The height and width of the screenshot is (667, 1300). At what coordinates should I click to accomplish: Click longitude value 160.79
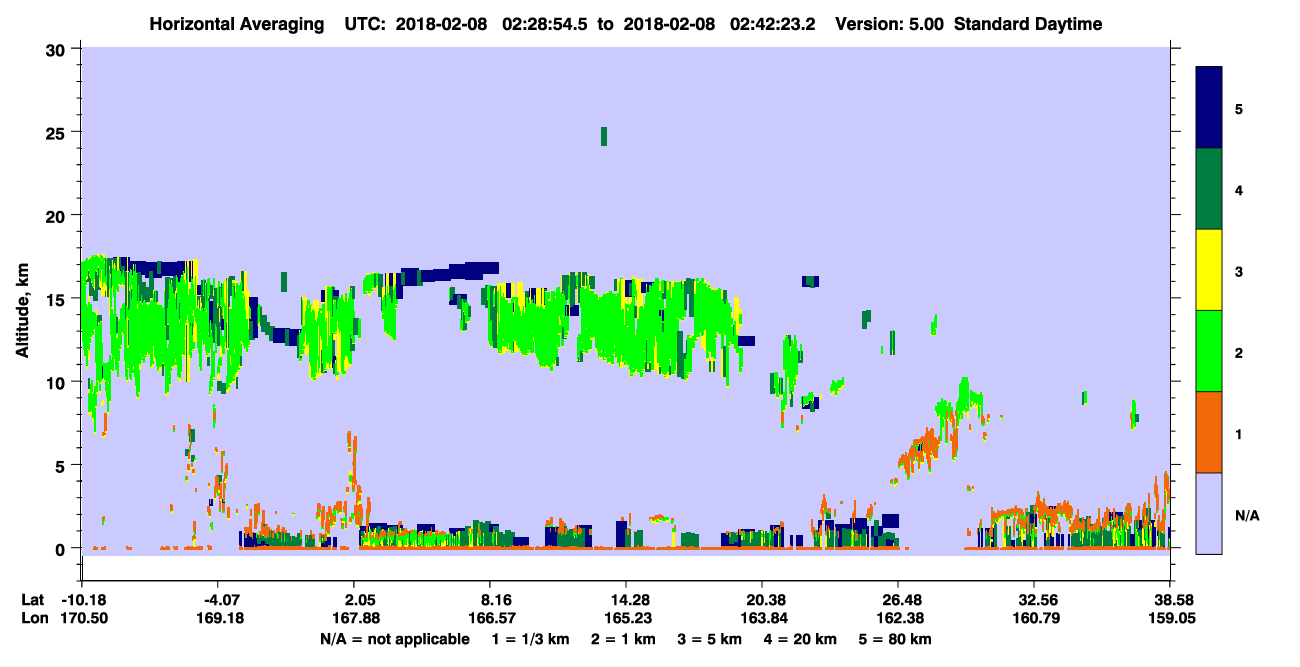[x=1034, y=618]
